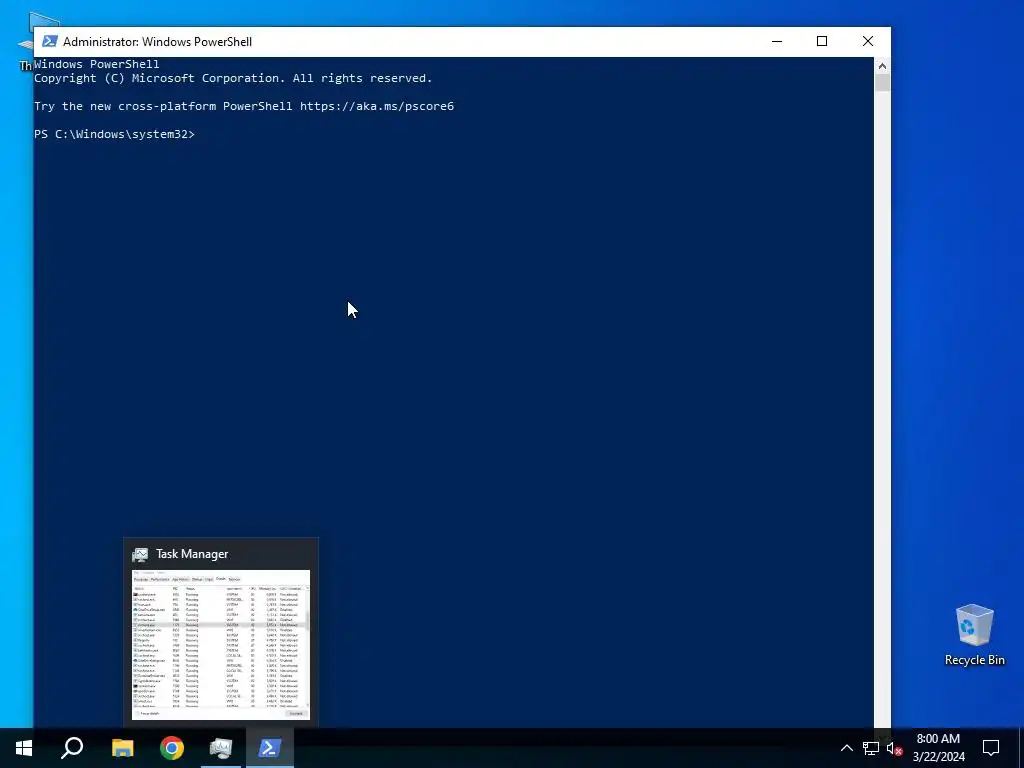1024x768 pixels.
Task: Launch Google Chrome from the taskbar
Action: click(x=172, y=748)
